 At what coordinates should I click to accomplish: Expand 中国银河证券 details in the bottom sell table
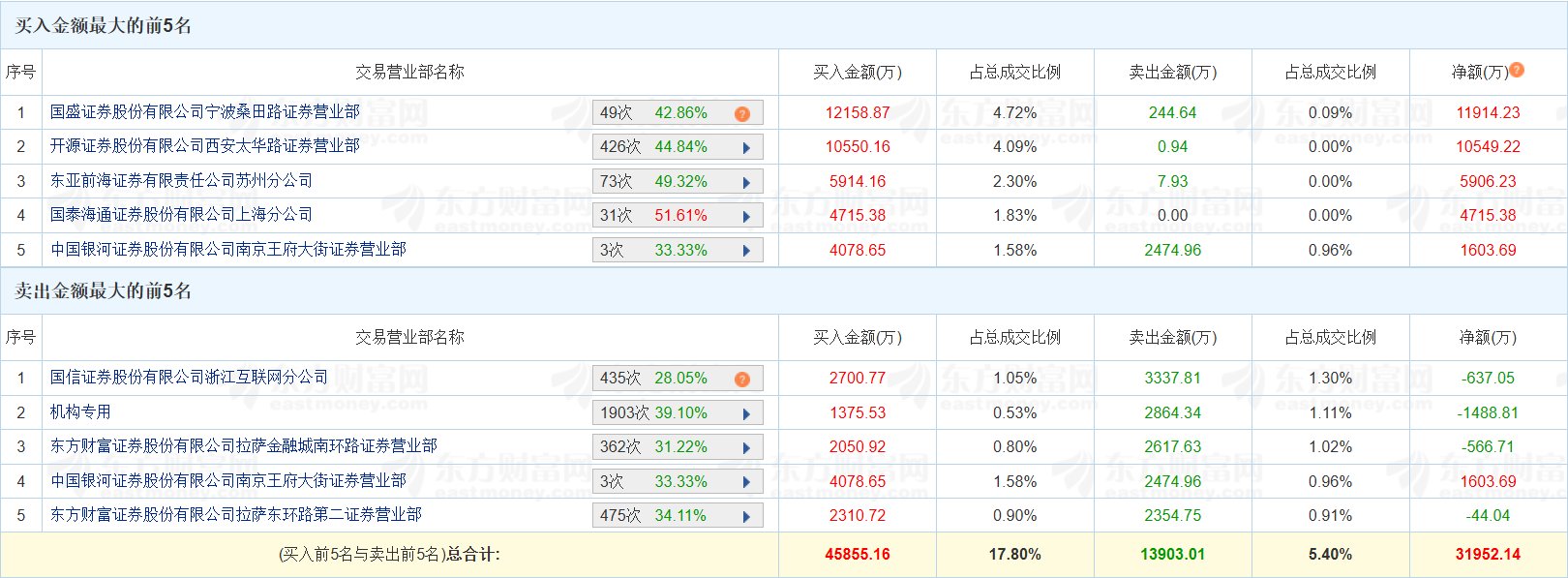(x=746, y=482)
